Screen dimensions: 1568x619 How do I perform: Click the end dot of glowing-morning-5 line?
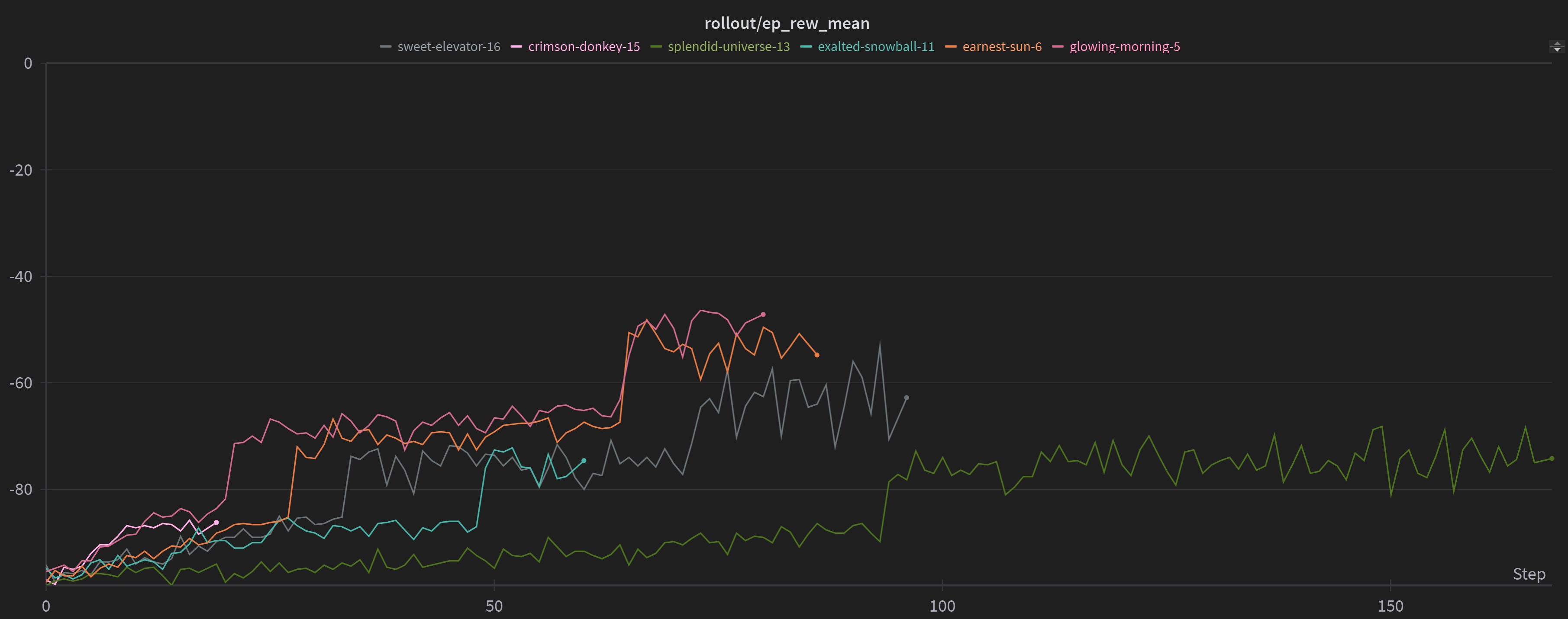[x=763, y=314]
